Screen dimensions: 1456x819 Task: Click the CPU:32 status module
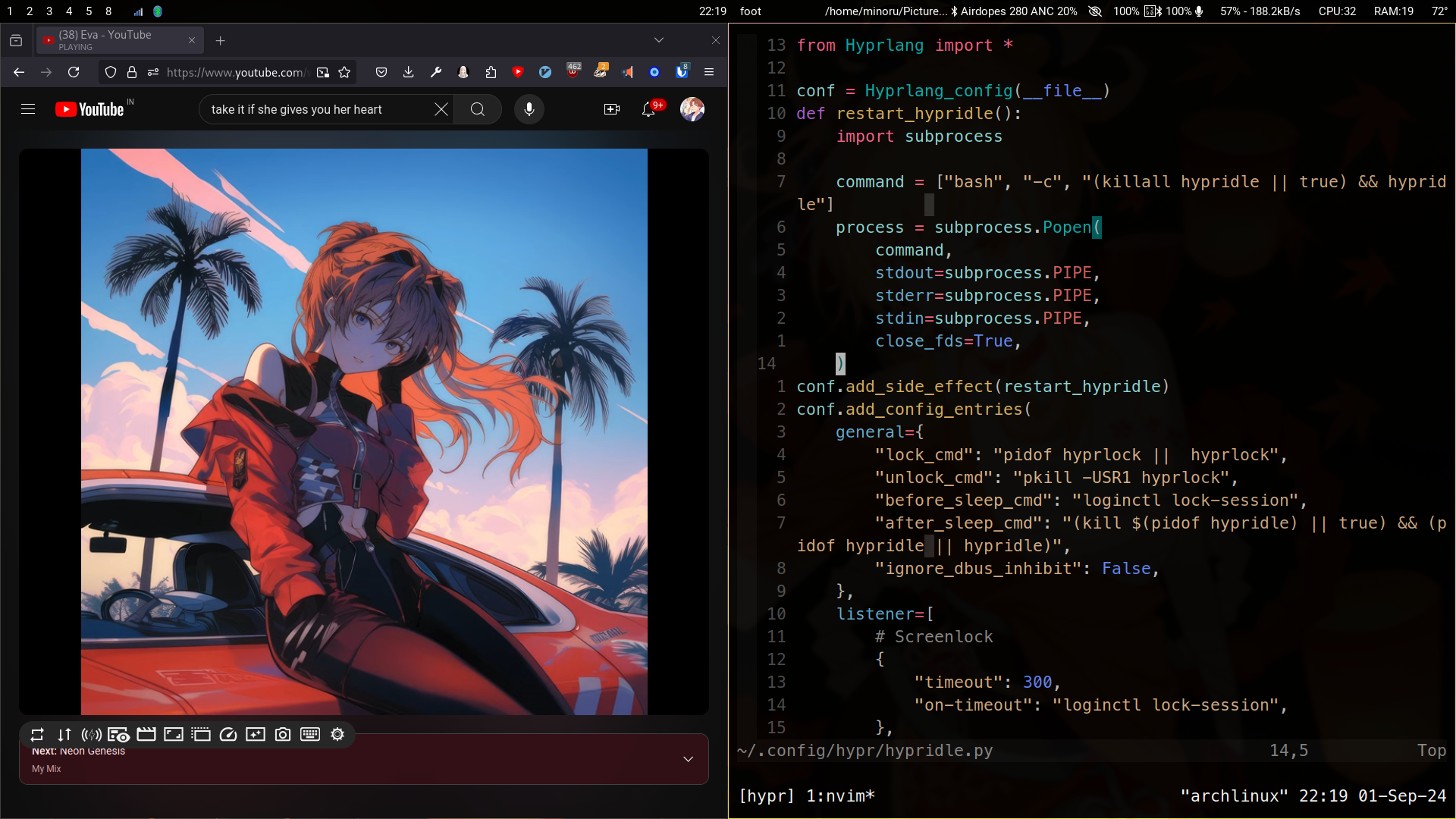[x=1337, y=11]
